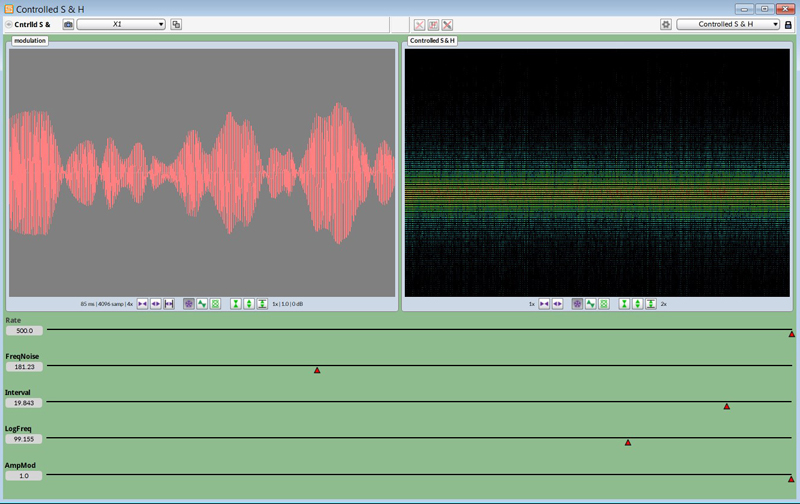Click the round arrow icon before Cntrlld S &
Image resolution: width=800 pixels, height=504 pixels.
click(9, 24)
